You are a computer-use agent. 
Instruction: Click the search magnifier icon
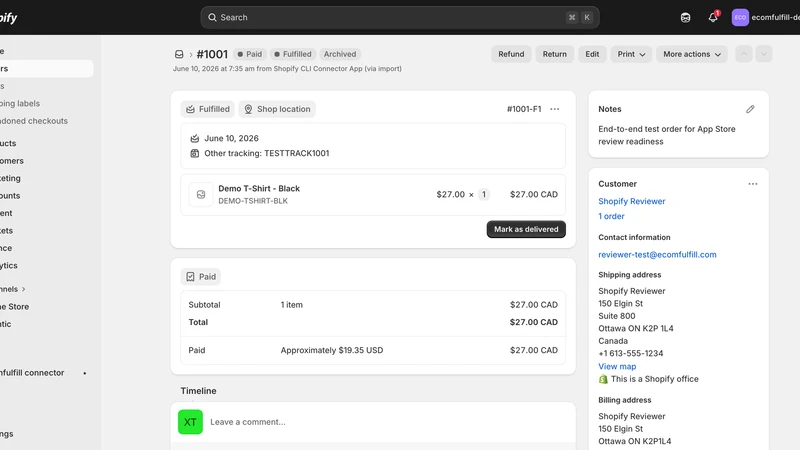point(212,17)
